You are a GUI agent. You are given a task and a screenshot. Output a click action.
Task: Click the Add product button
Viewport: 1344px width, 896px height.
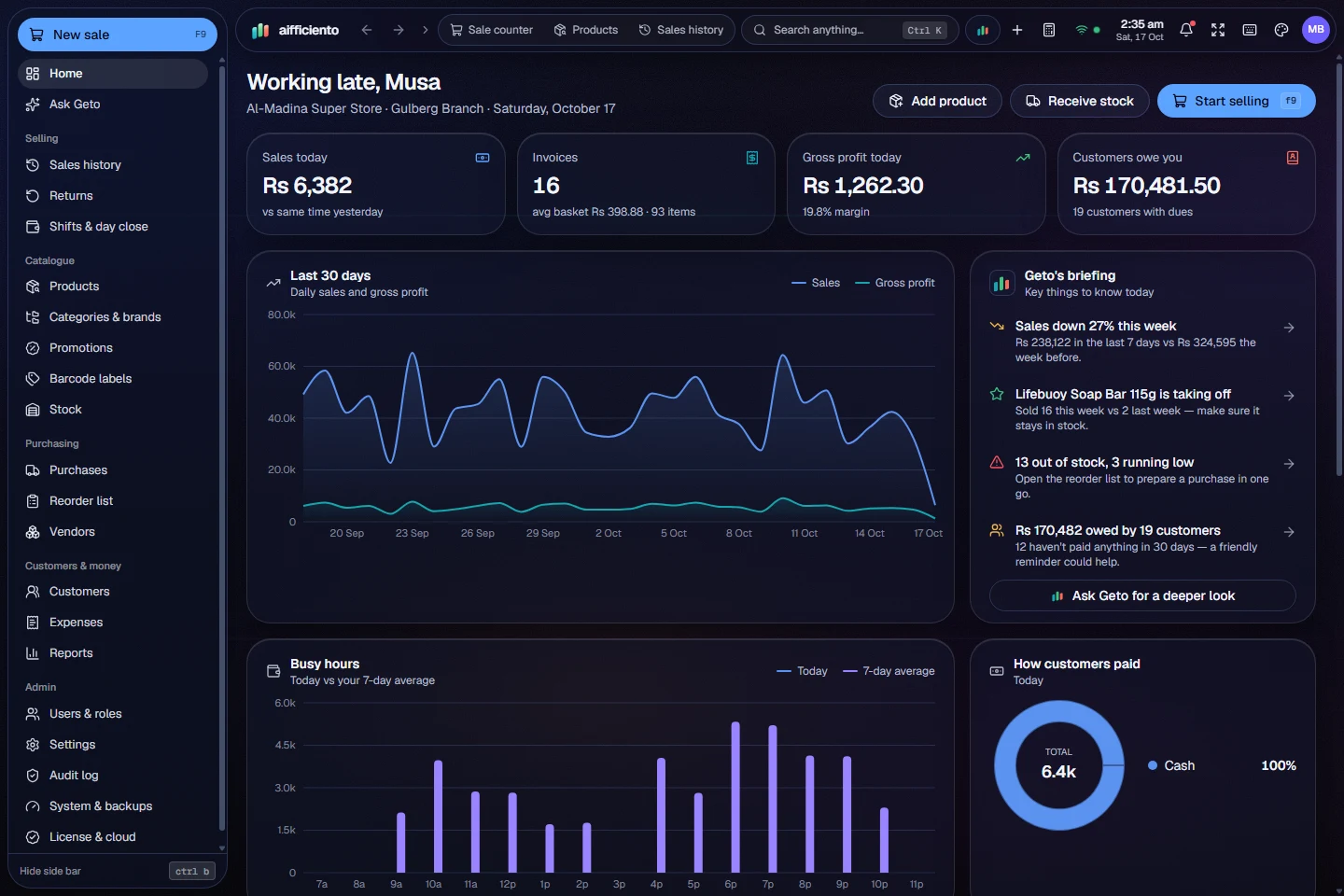click(937, 101)
